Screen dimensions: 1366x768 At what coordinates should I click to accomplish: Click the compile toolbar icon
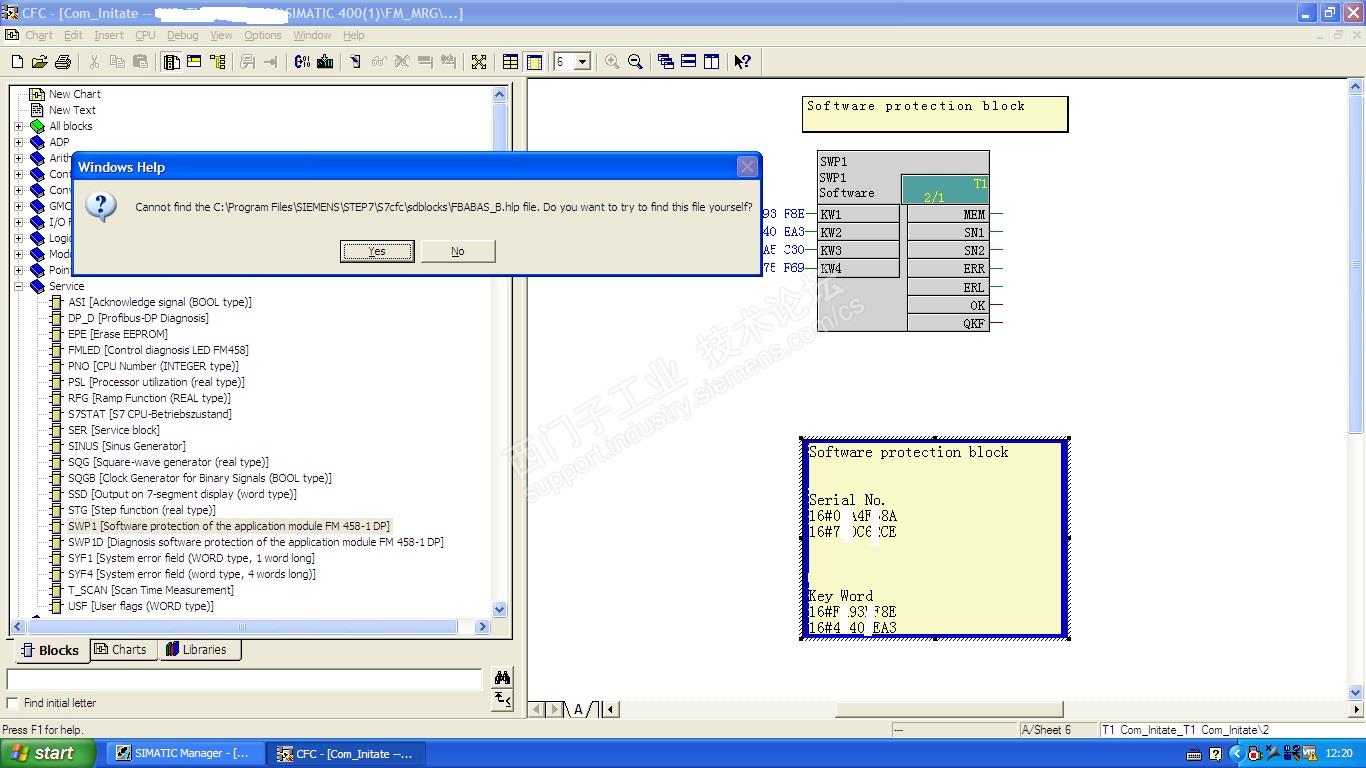[x=302, y=62]
